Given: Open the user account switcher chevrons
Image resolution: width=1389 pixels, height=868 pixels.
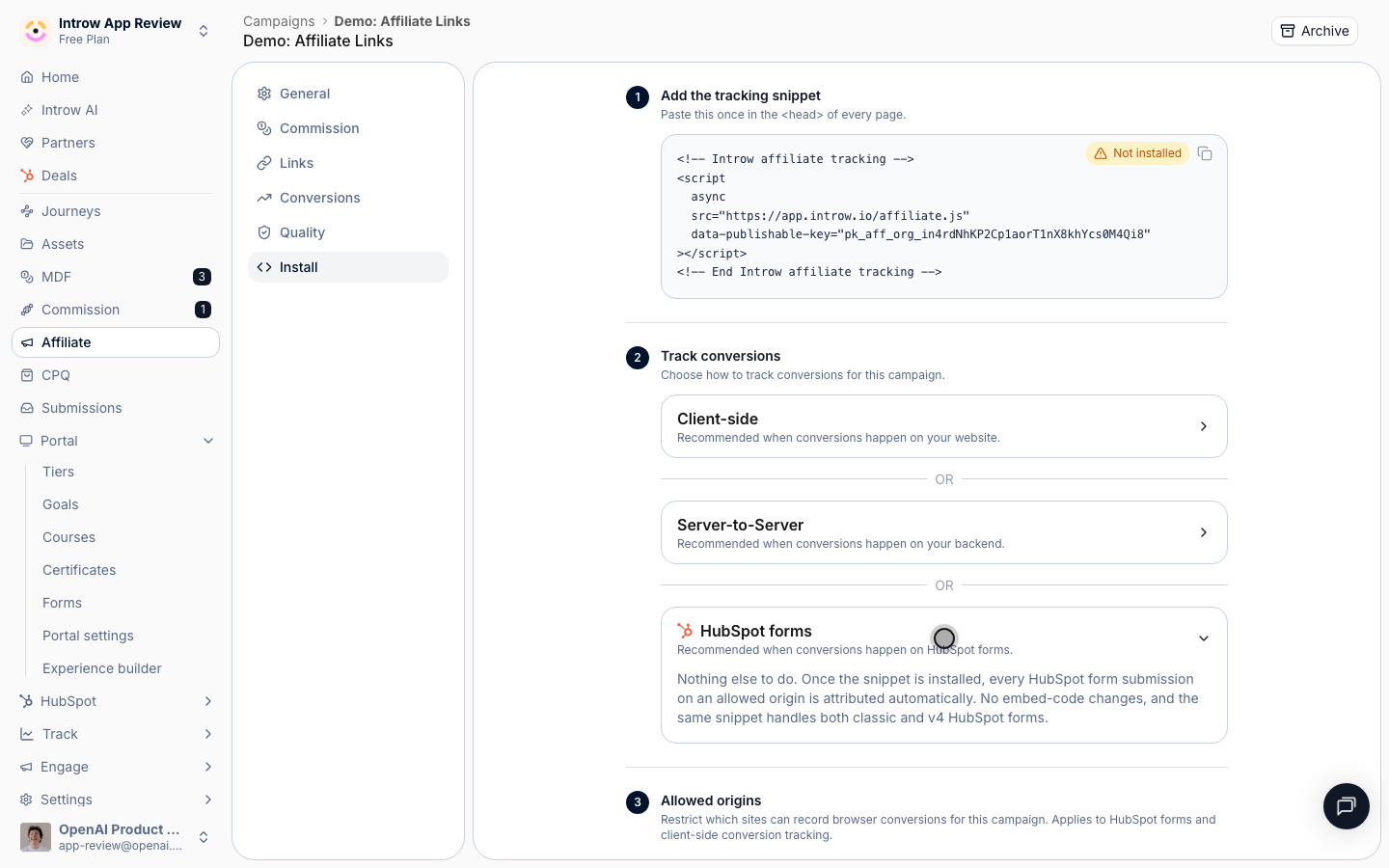Looking at the screenshot, I should click(x=204, y=837).
